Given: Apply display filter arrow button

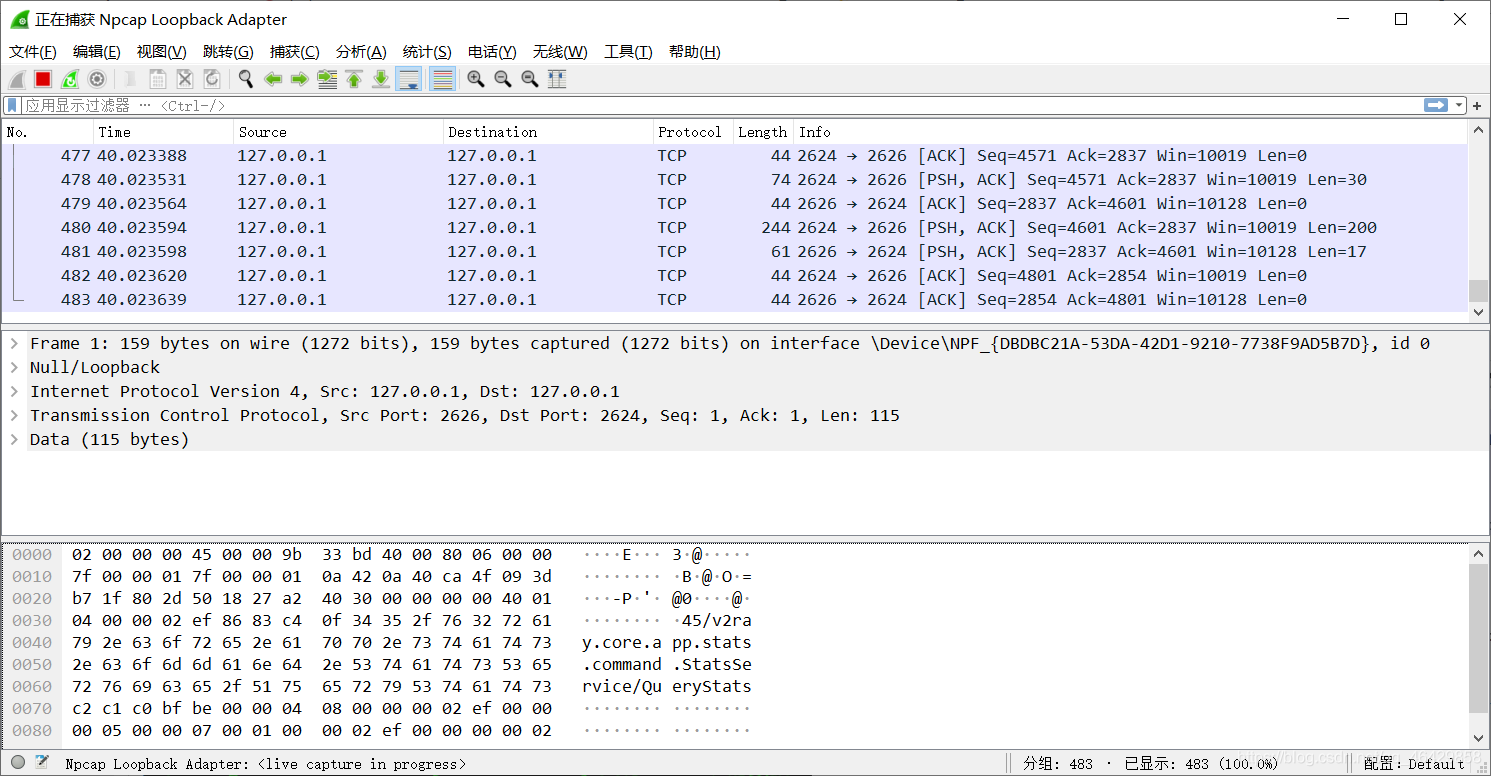Looking at the screenshot, I should pos(1436,105).
